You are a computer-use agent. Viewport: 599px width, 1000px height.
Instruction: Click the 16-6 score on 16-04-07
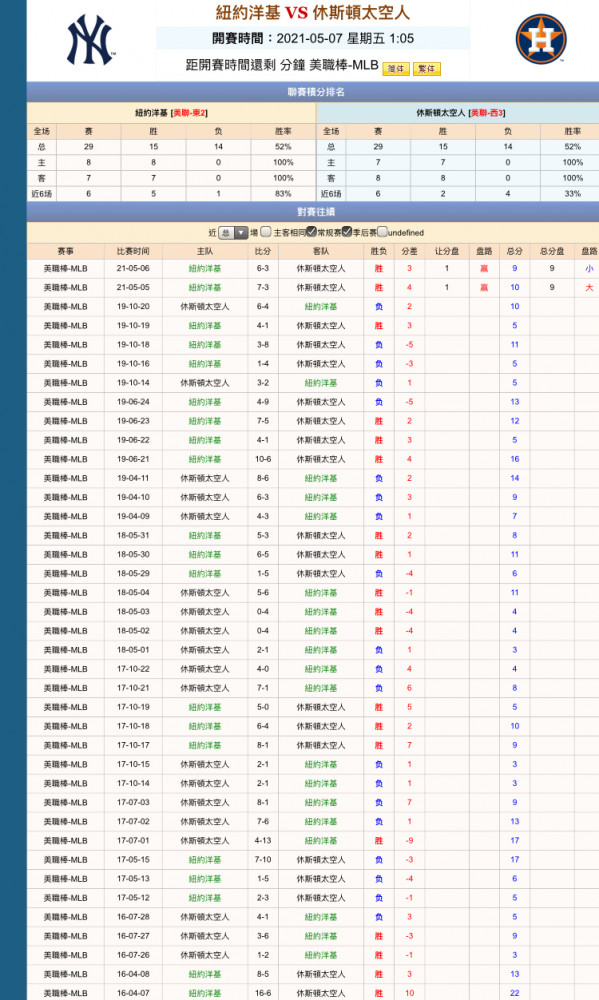263,993
